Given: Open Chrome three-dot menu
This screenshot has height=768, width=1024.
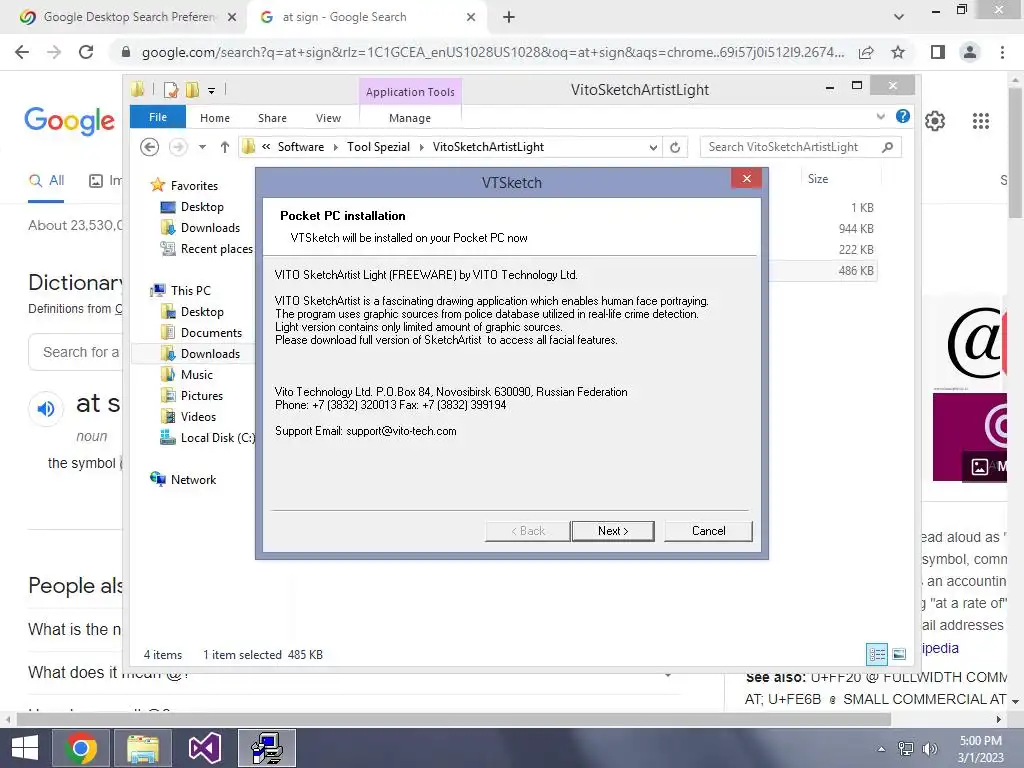Looking at the screenshot, I should click(1002, 52).
